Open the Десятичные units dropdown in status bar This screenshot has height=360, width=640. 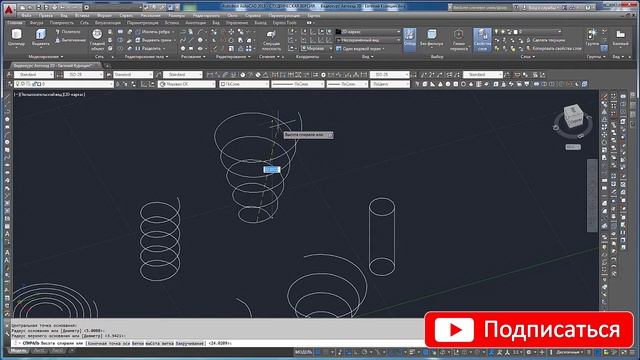569,352
